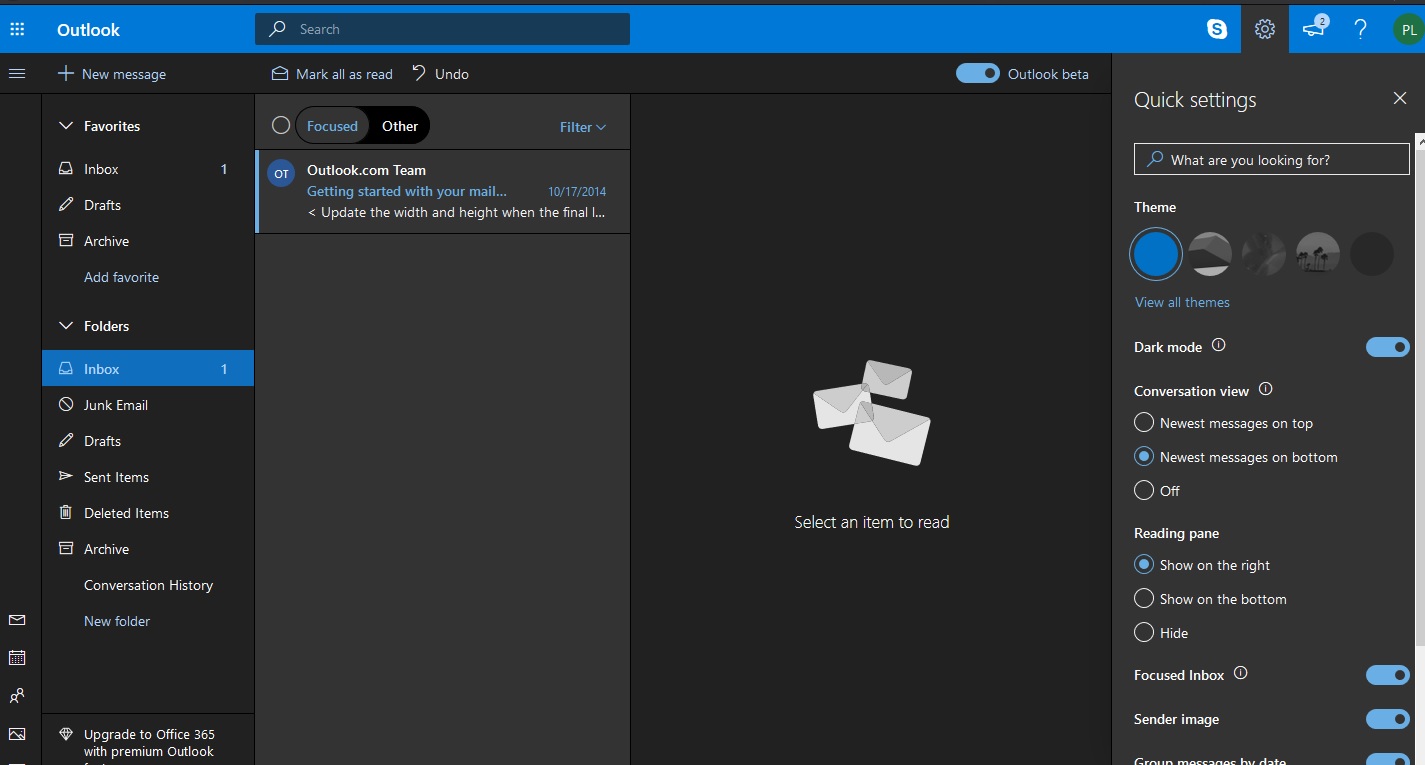
Task: Click the premium diamond icon
Action: (x=66, y=734)
